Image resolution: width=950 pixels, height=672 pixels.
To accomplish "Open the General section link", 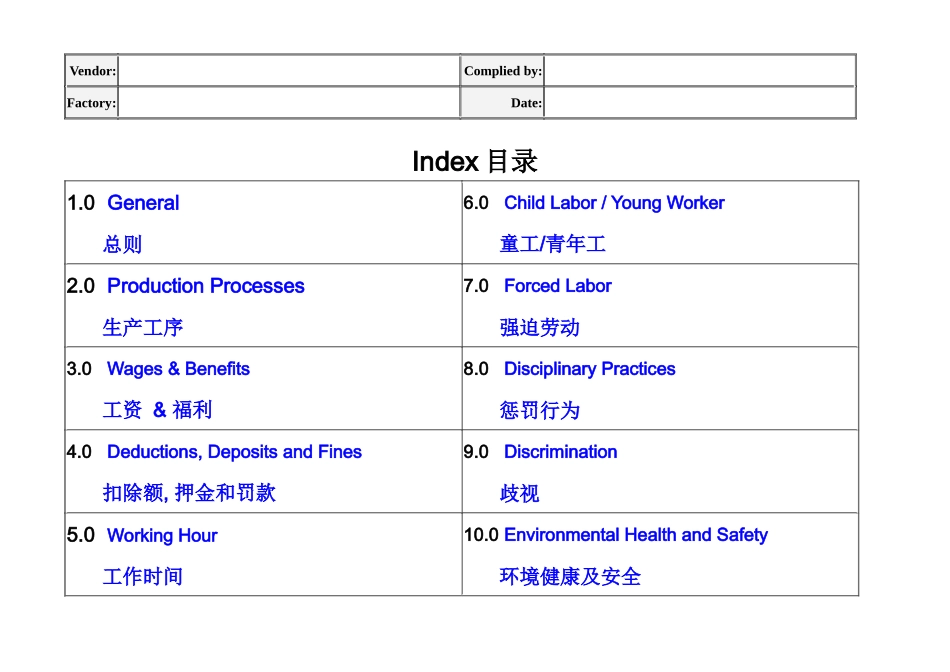I will click(x=143, y=203).
